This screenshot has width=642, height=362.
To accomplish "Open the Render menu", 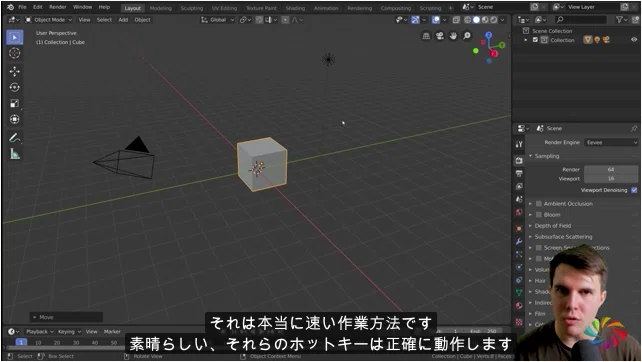I will click(58, 7).
